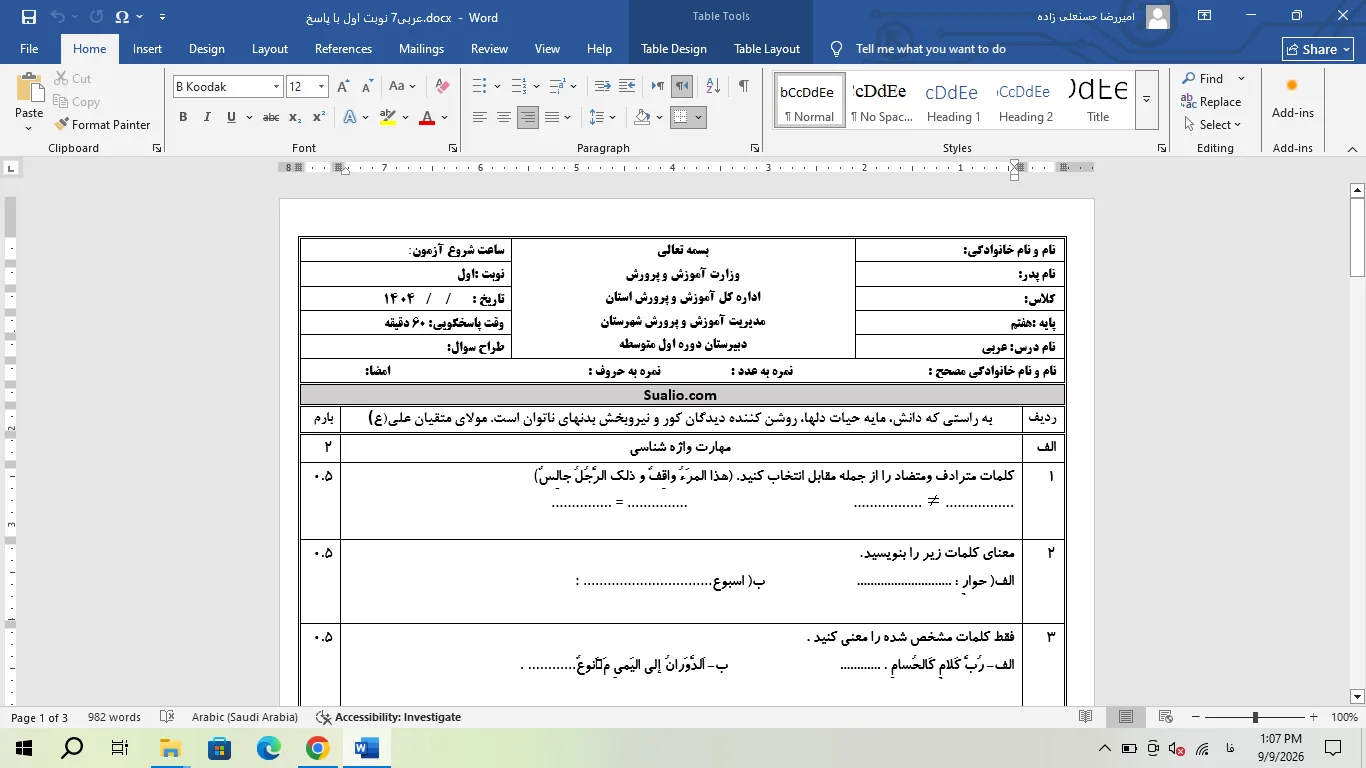
Task: Click the zoom slider handle
Action: click(x=1255, y=717)
